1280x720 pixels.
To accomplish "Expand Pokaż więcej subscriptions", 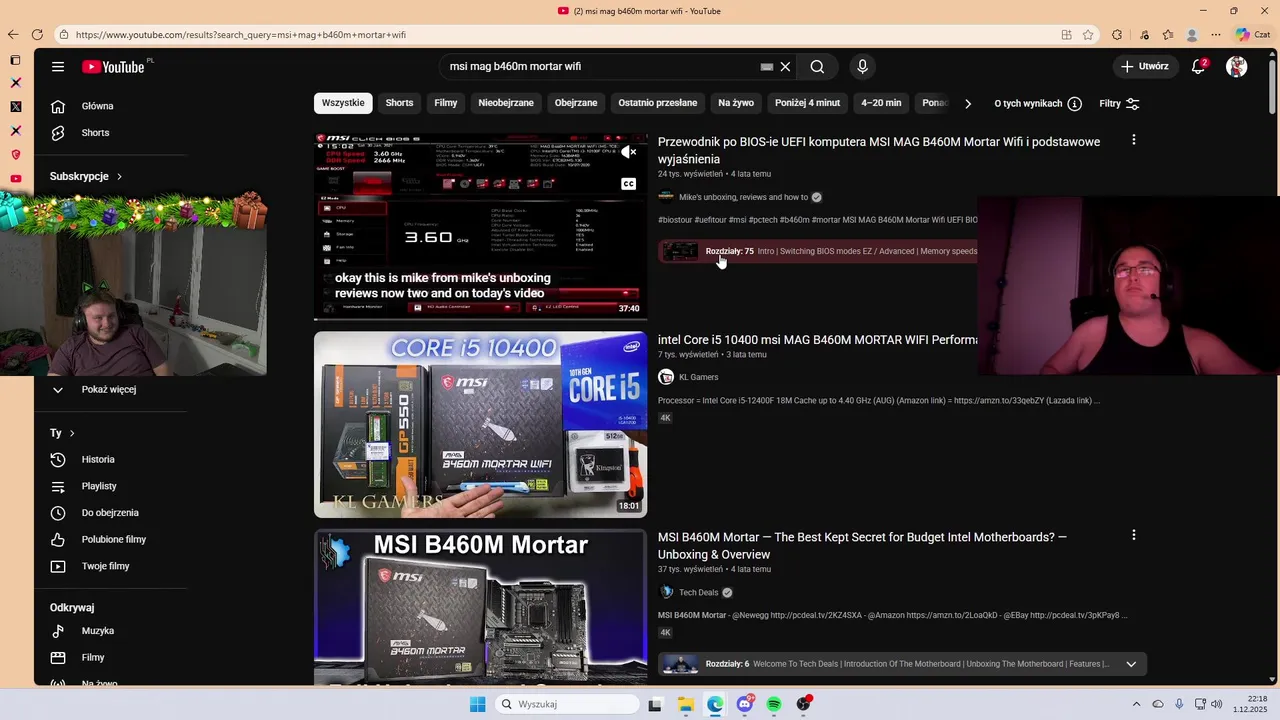I will pos(108,390).
